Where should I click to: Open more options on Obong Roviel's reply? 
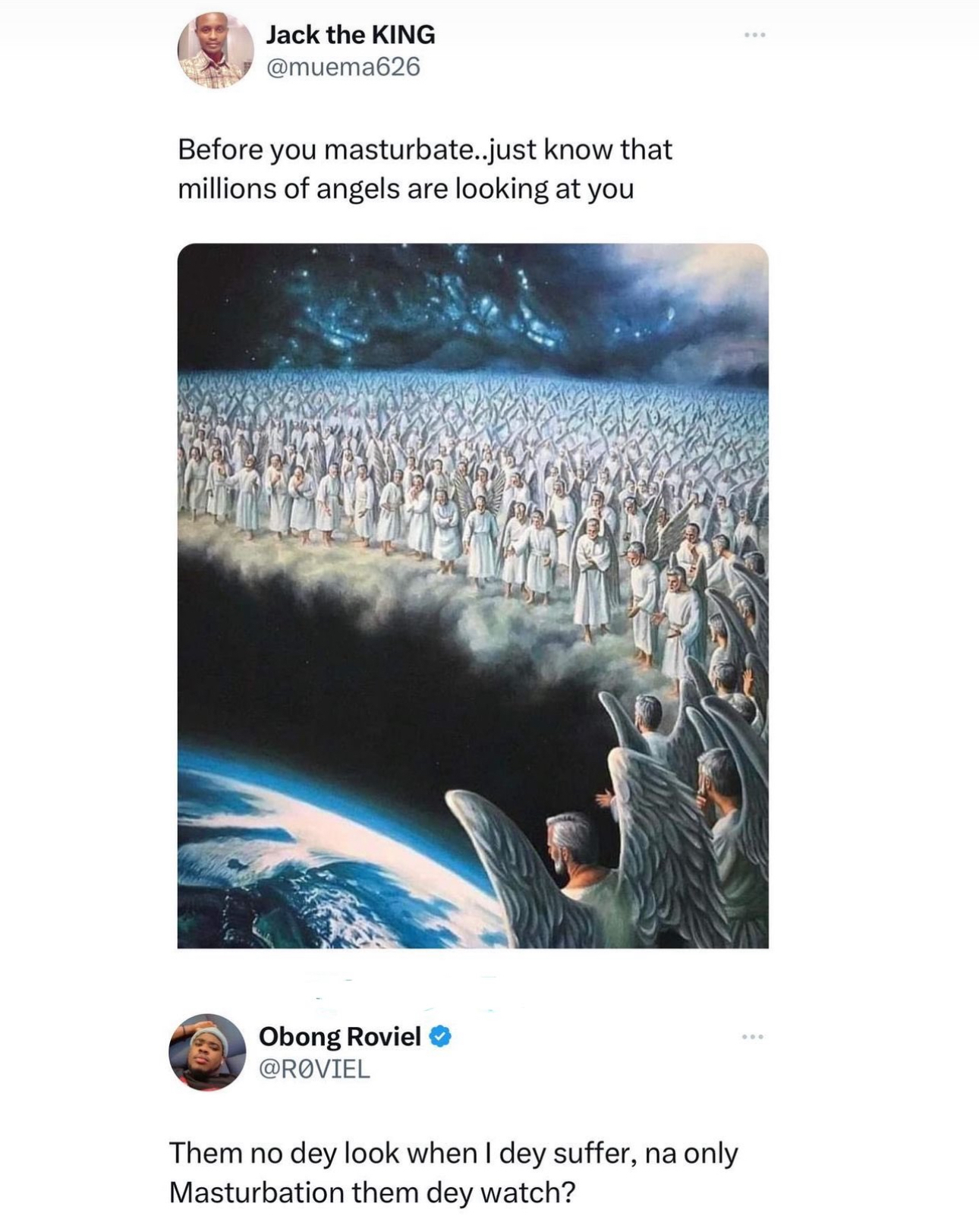click(x=753, y=1036)
